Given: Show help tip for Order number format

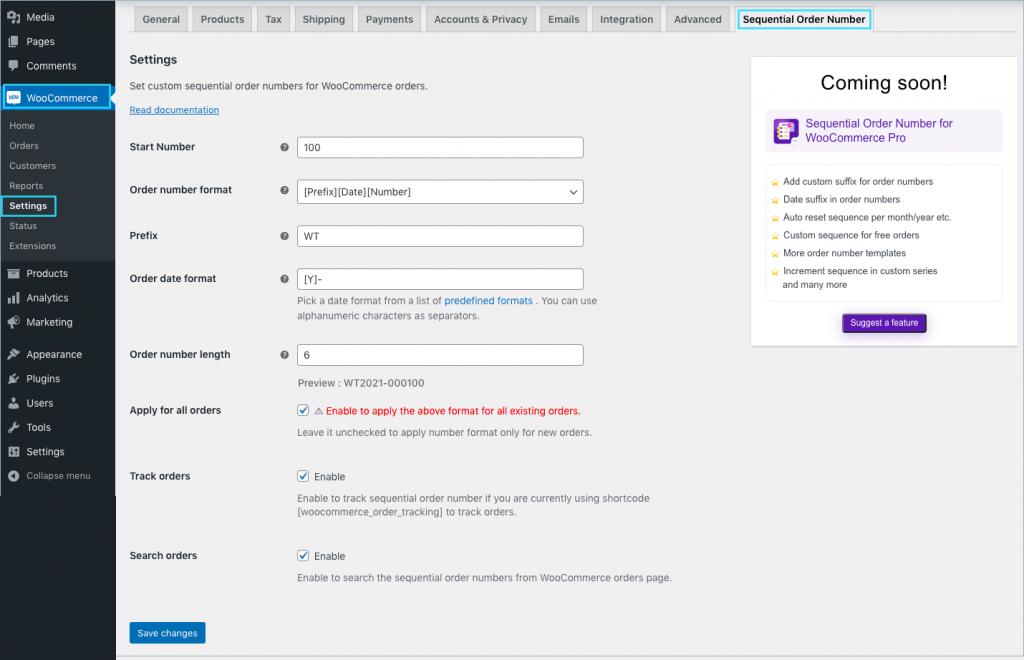Looking at the screenshot, I should click(284, 190).
